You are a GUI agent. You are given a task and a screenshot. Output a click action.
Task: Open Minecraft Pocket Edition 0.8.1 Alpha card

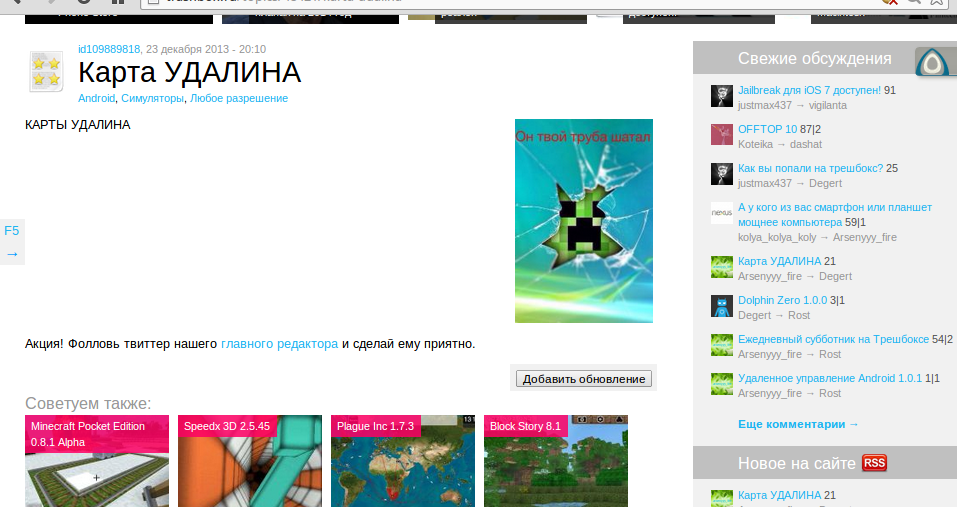tap(96, 461)
